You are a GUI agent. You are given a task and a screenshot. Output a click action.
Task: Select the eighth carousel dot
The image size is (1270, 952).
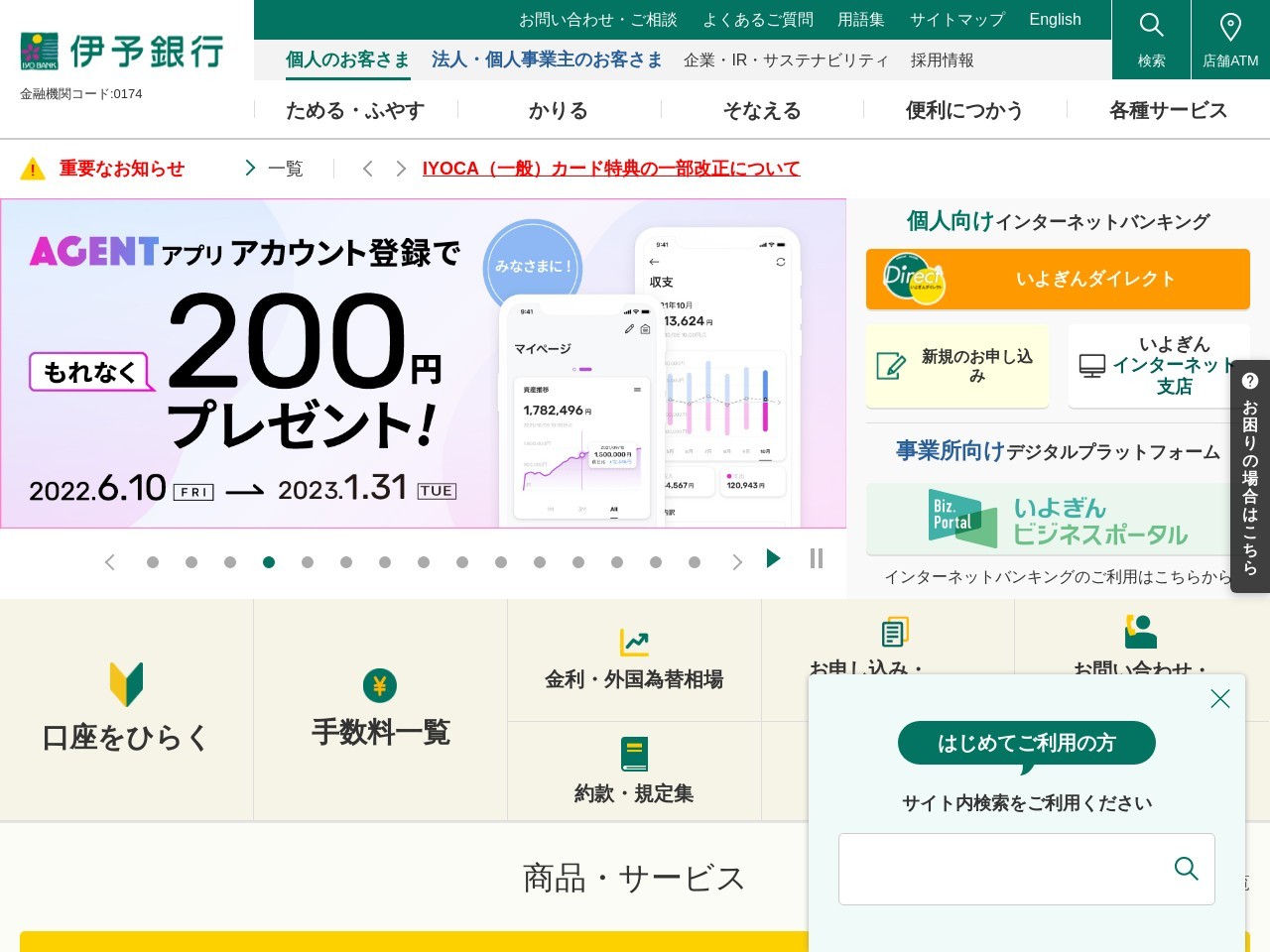click(x=424, y=562)
